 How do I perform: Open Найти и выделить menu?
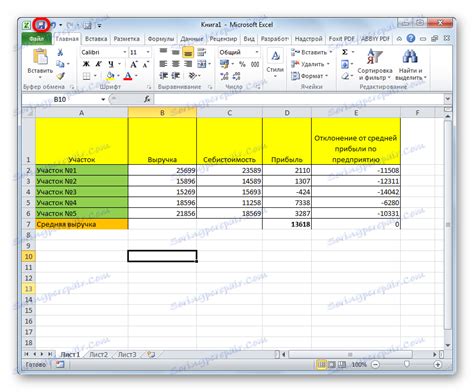click(x=411, y=65)
